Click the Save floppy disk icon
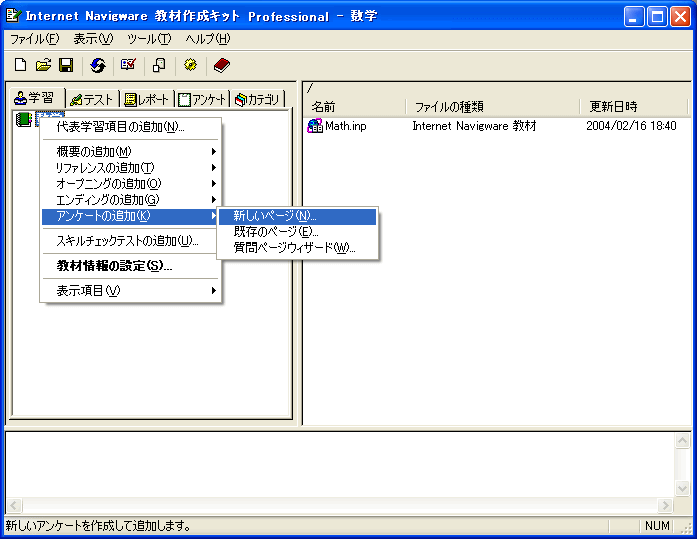The height and width of the screenshot is (539, 697). (66, 65)
